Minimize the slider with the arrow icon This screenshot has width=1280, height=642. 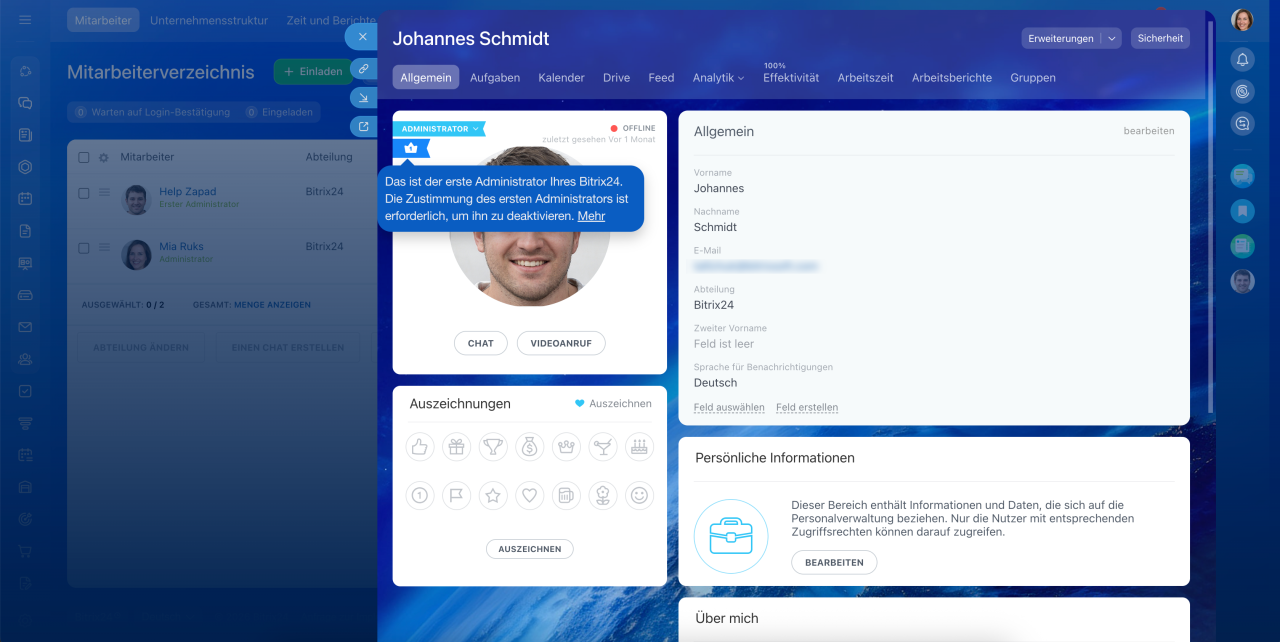(363, 97)
